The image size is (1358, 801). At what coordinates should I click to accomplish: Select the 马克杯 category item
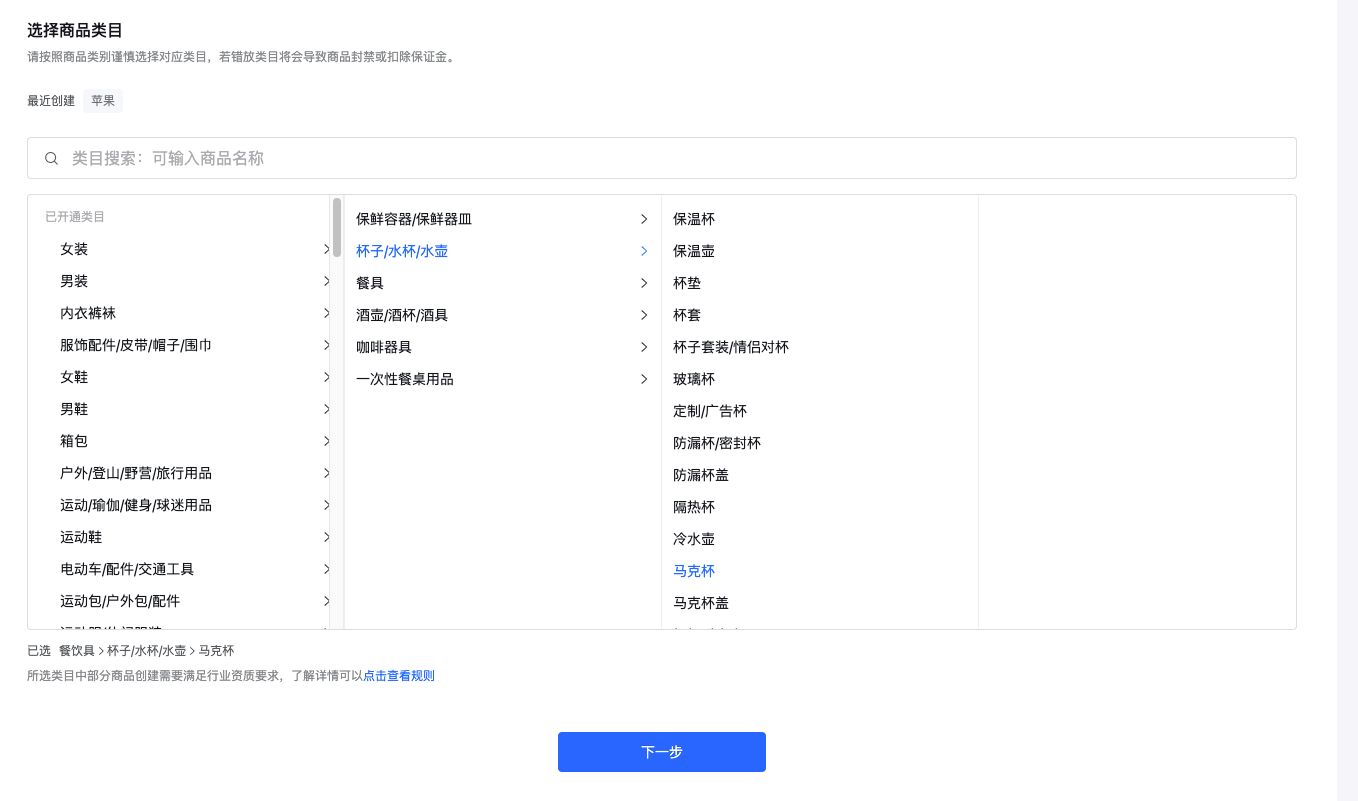pyautogui.click(x=694, y=571)
